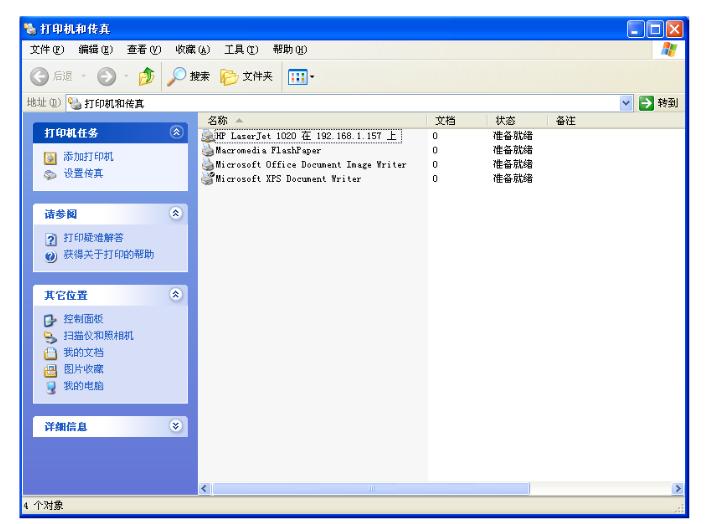Click the Forward arrow toolbar button
The width and height of the screenshot is (709, 524).
[x=106, y=76]
